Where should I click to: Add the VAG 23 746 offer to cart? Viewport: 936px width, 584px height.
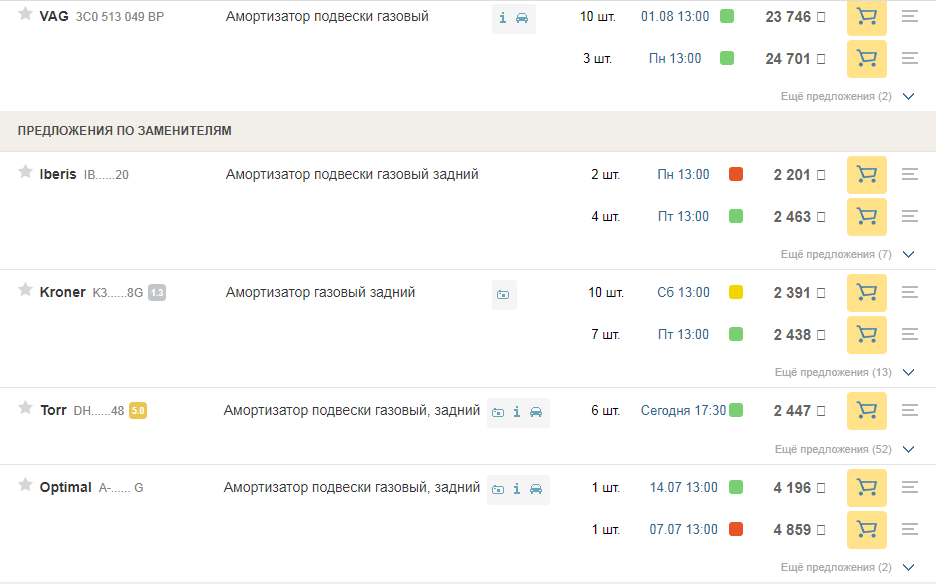pyautogui.click(x=866, y=17)
